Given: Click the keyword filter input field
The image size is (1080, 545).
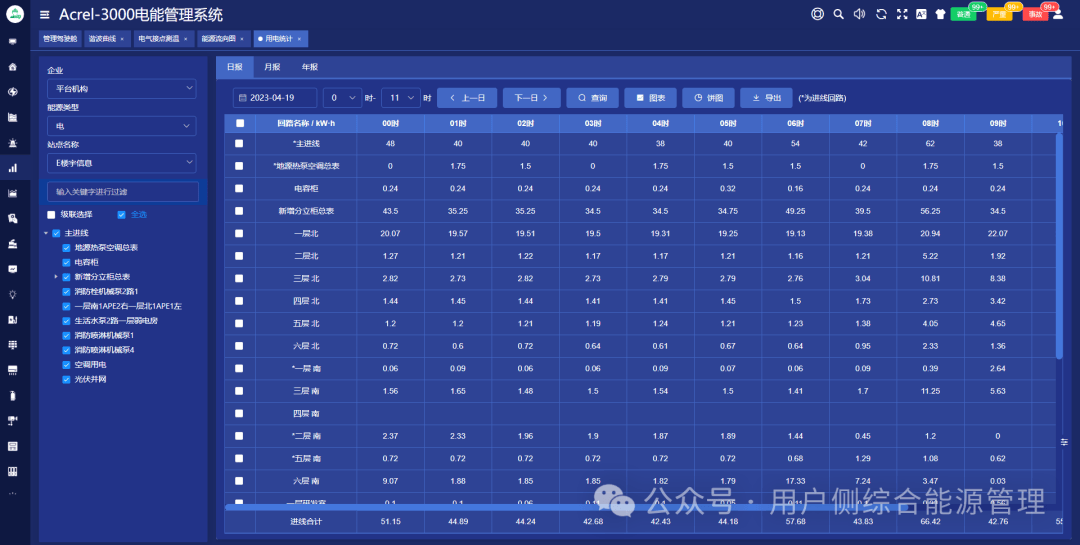Looking at the screenshot, I should [x=123, y=192].
